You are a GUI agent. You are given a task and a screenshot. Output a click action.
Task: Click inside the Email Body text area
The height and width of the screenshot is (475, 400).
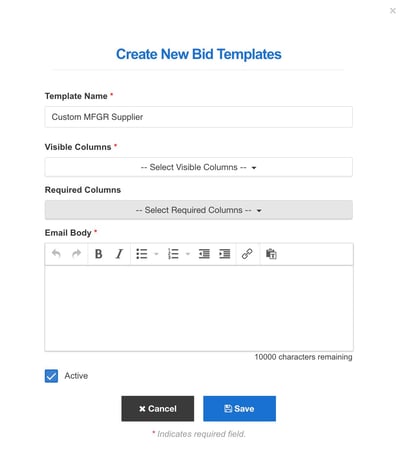(x=199, y=308)
